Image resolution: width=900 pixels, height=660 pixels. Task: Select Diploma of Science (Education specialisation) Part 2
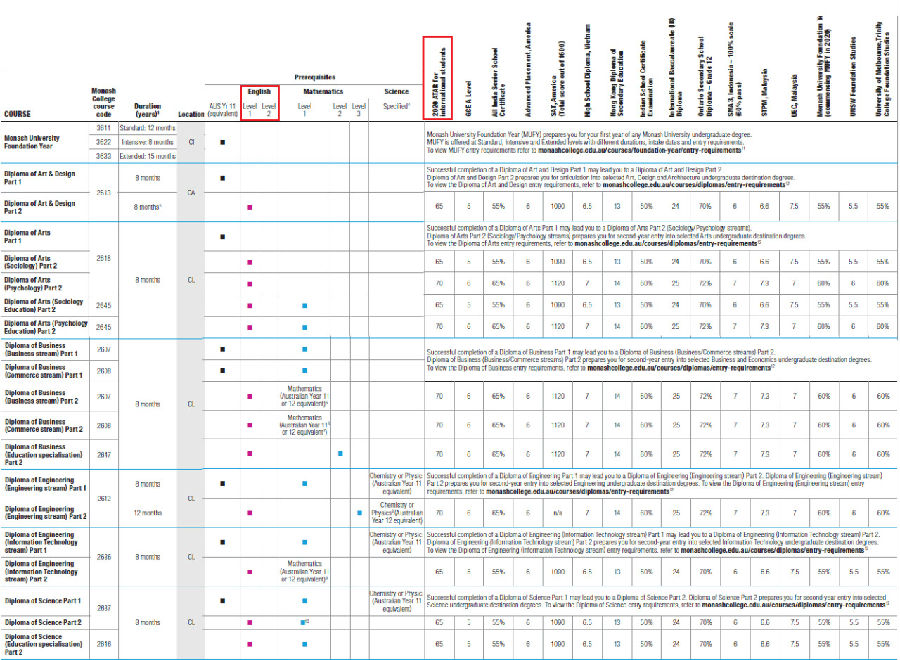click(43, 644)
